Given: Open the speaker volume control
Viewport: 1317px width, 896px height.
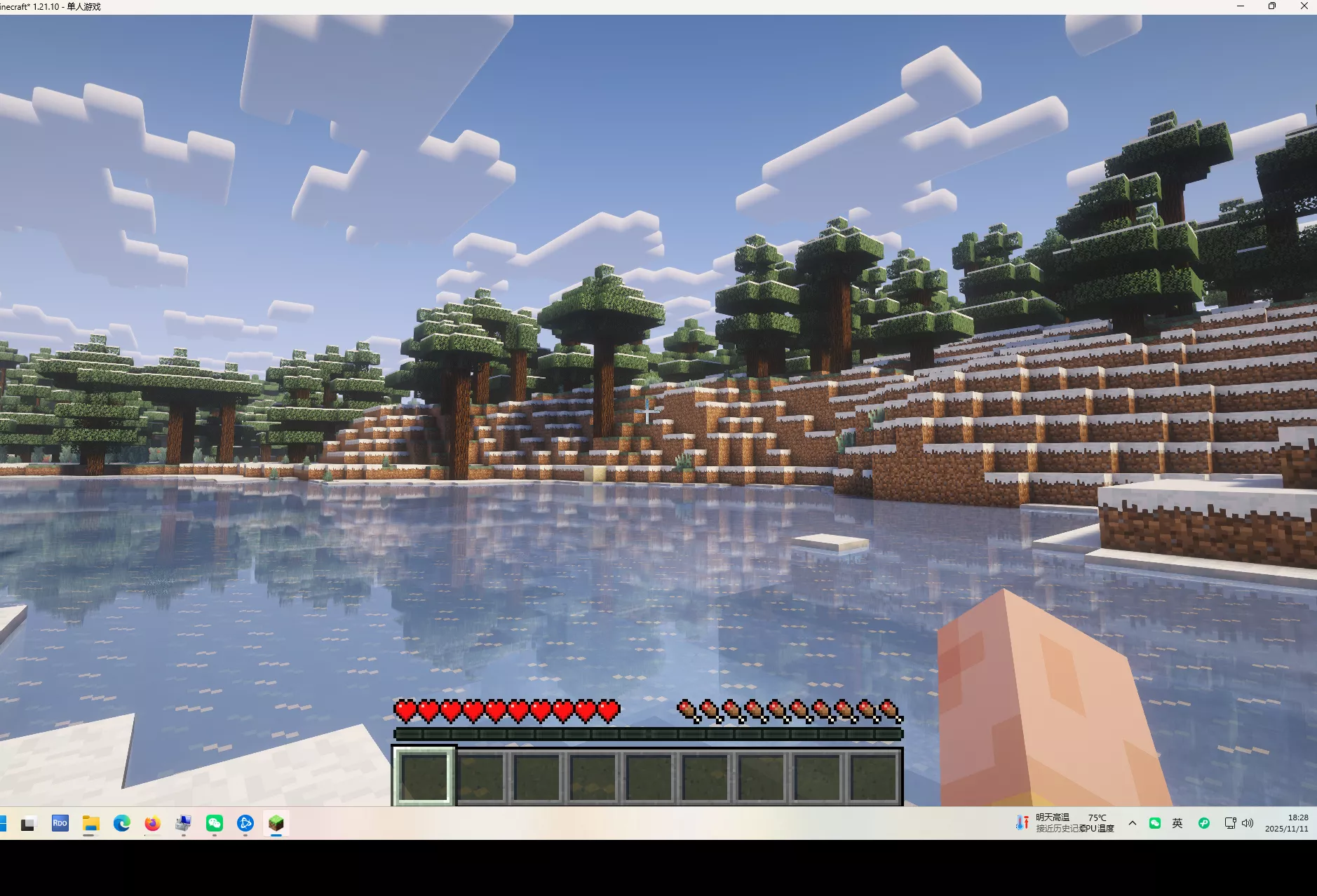Looking at the screenshot, I should tap(1248, 823).
